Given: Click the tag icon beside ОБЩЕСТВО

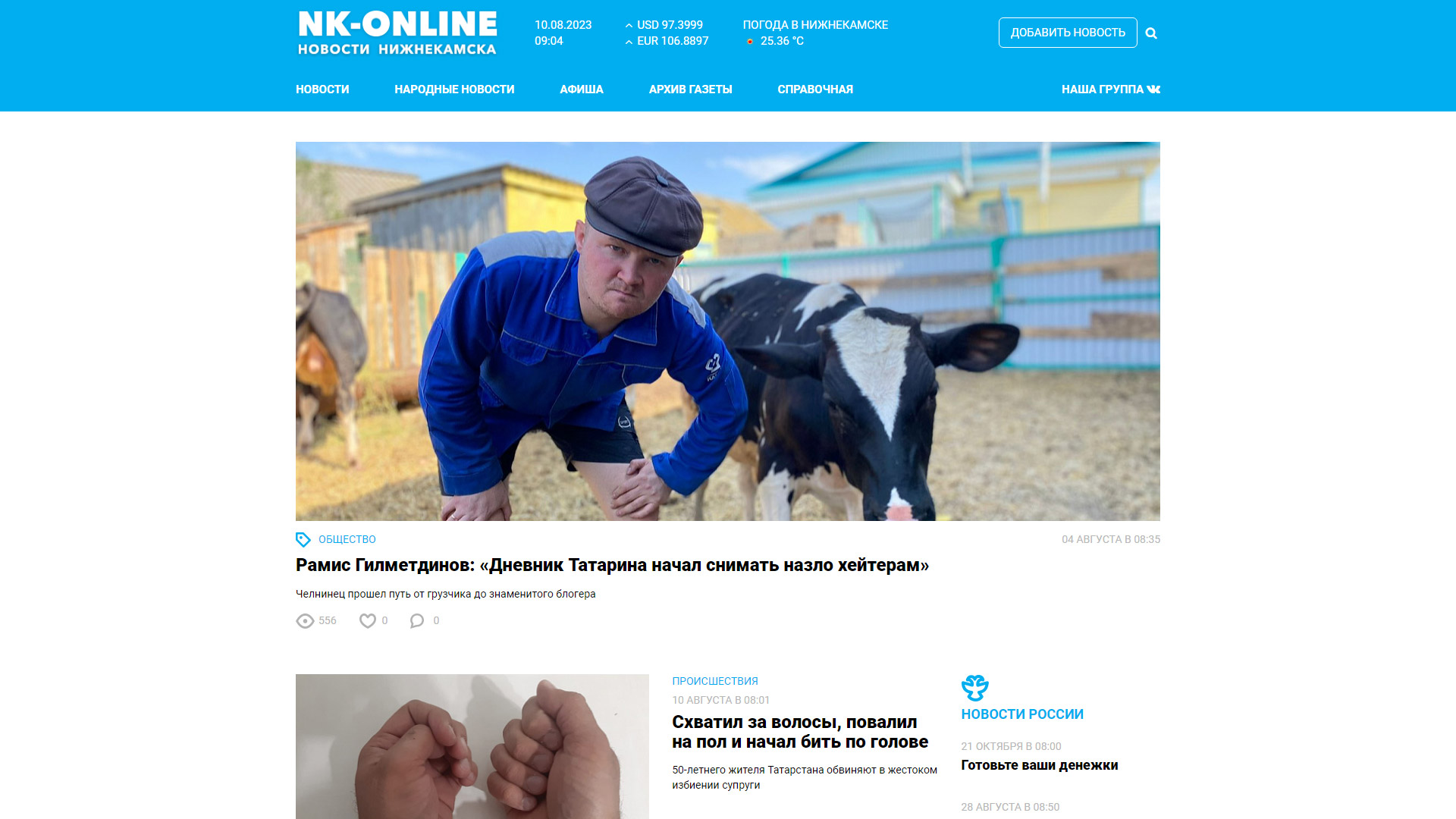Looking at the screenshot, I should point(303,539).
